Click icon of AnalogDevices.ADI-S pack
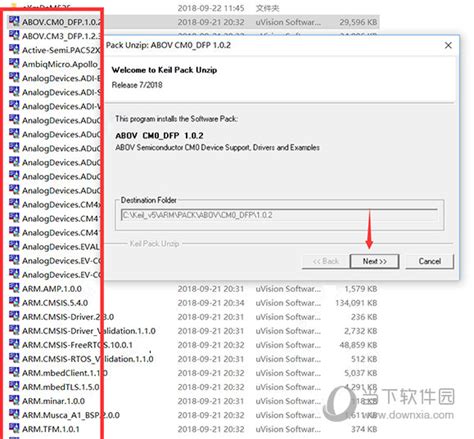The image size is (474, 439). [14, 91]
